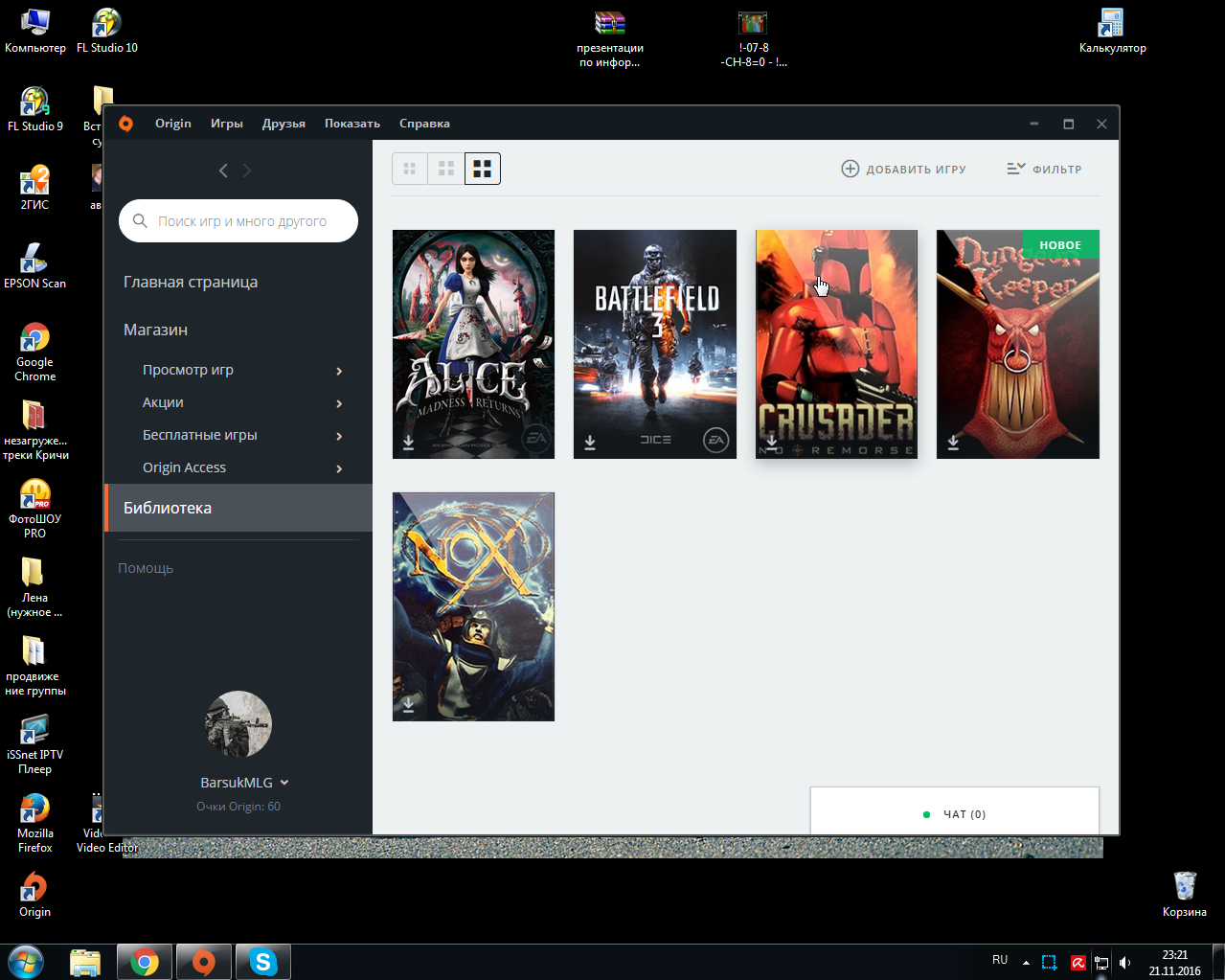Image resolution: width=1225 pixels, height=980 pixels.
Task: Open EPSON Scan desktop shortcut
Action: pos(34,266)
